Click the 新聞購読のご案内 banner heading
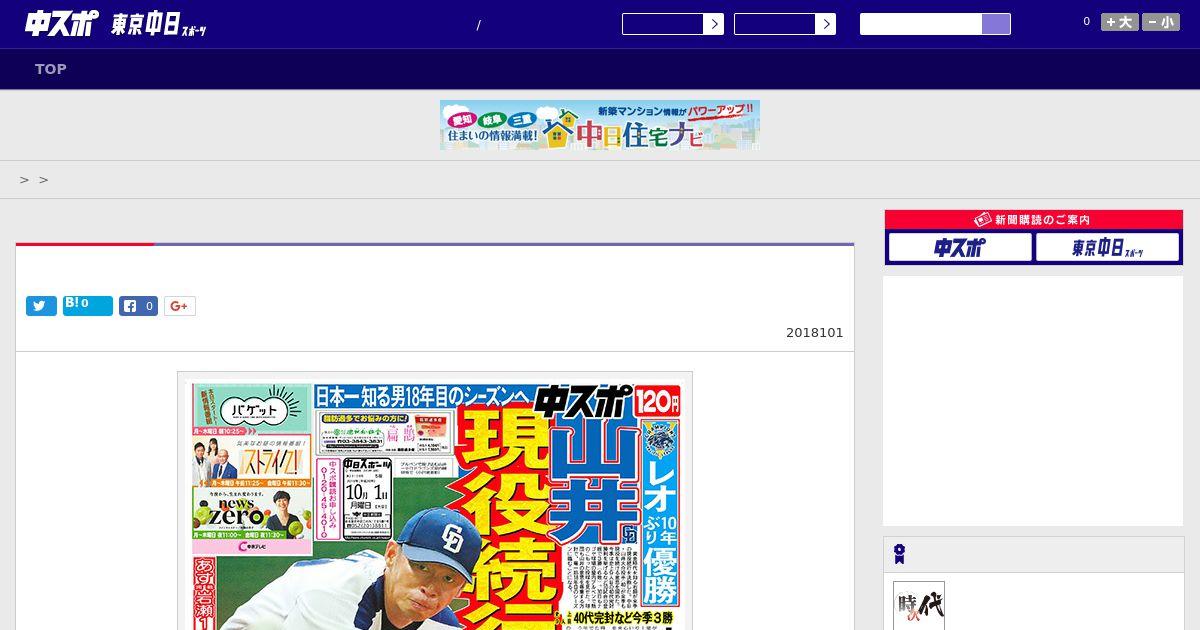1200x630 pixels. pyautogui.click(x=1034, y=220)
